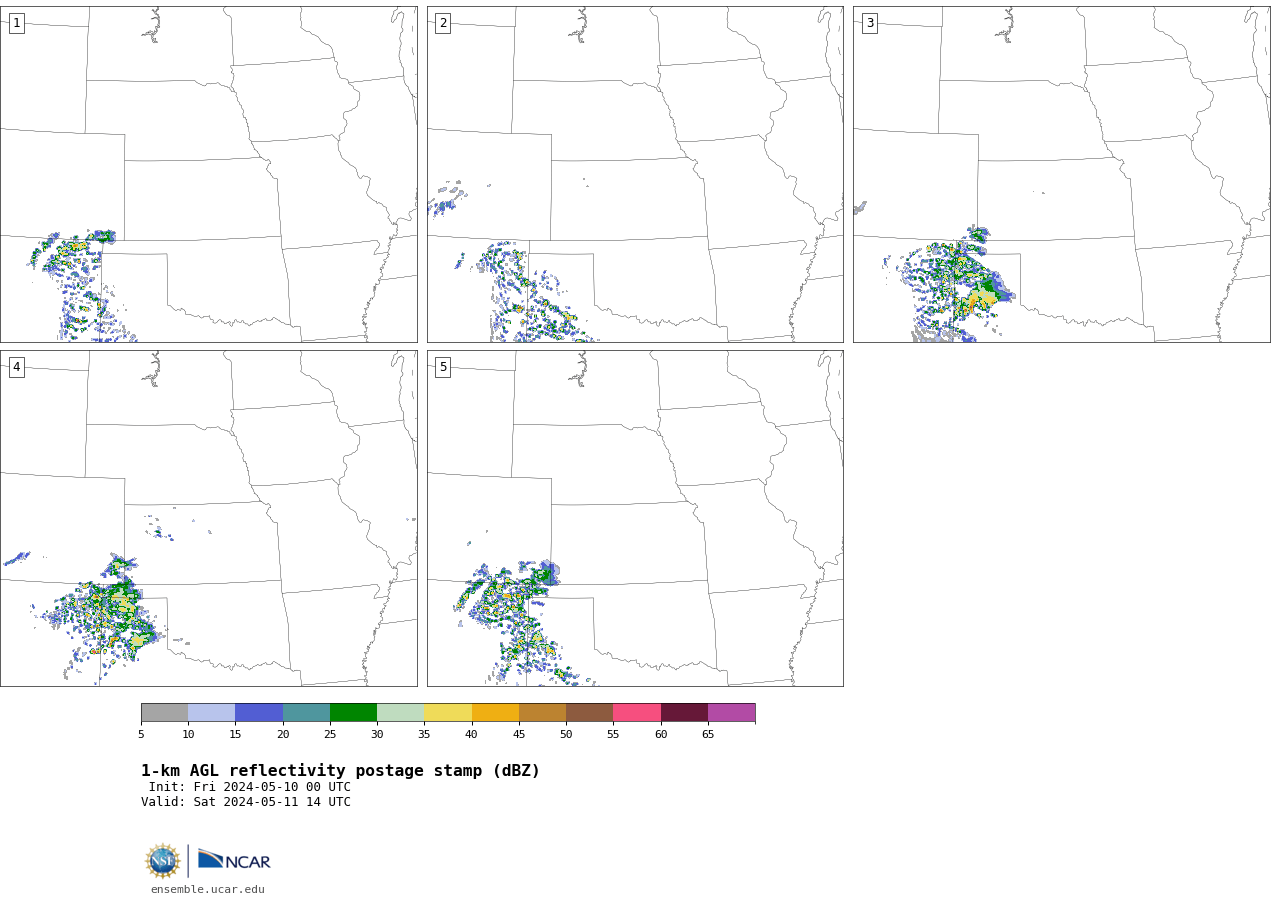
Task: Click the maroon 60-65 dBZ swatch
Action: 684,712
